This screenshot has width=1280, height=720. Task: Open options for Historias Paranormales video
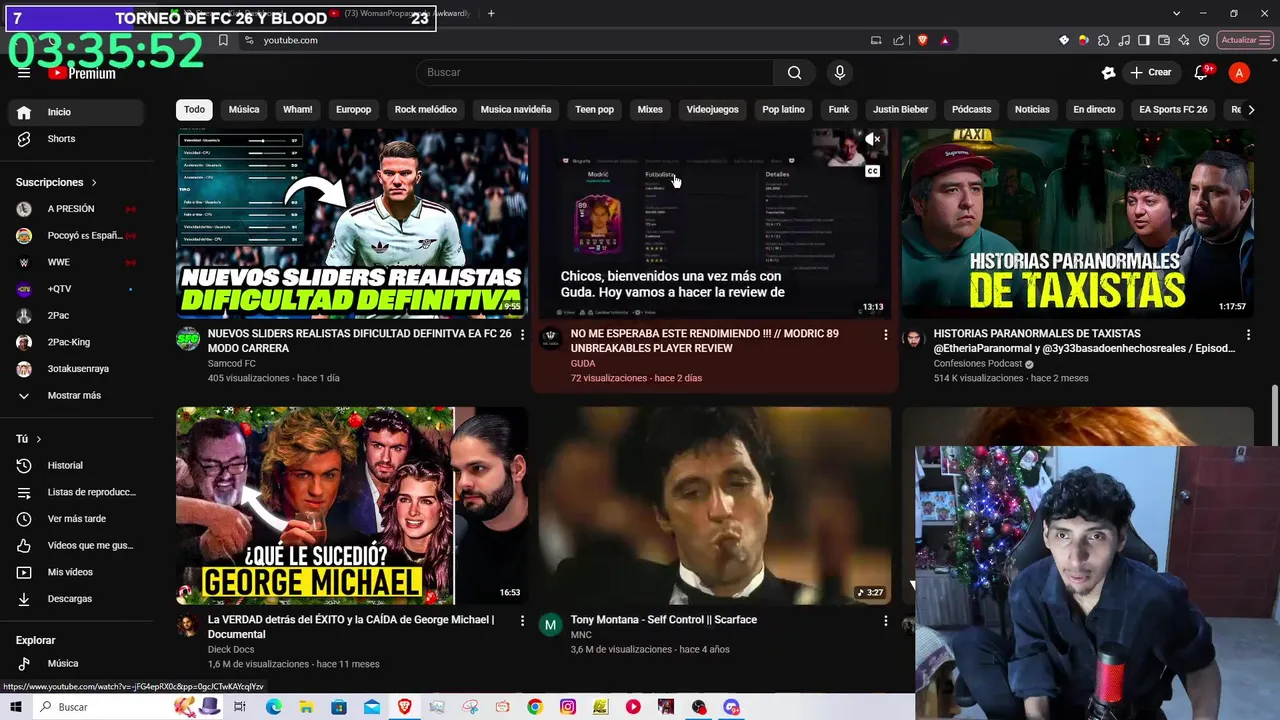coord(1248,334)
